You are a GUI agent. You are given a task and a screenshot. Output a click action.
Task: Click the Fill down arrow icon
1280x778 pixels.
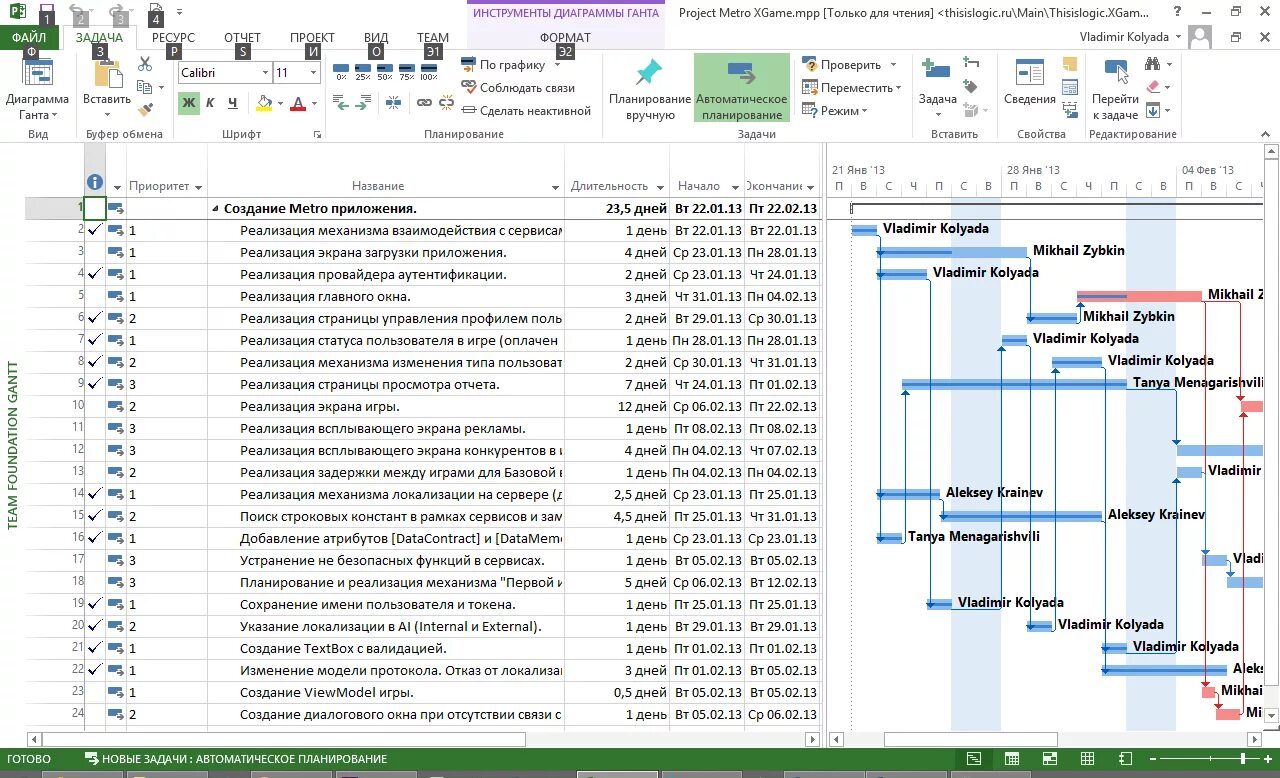click(x=1154, y=110)
